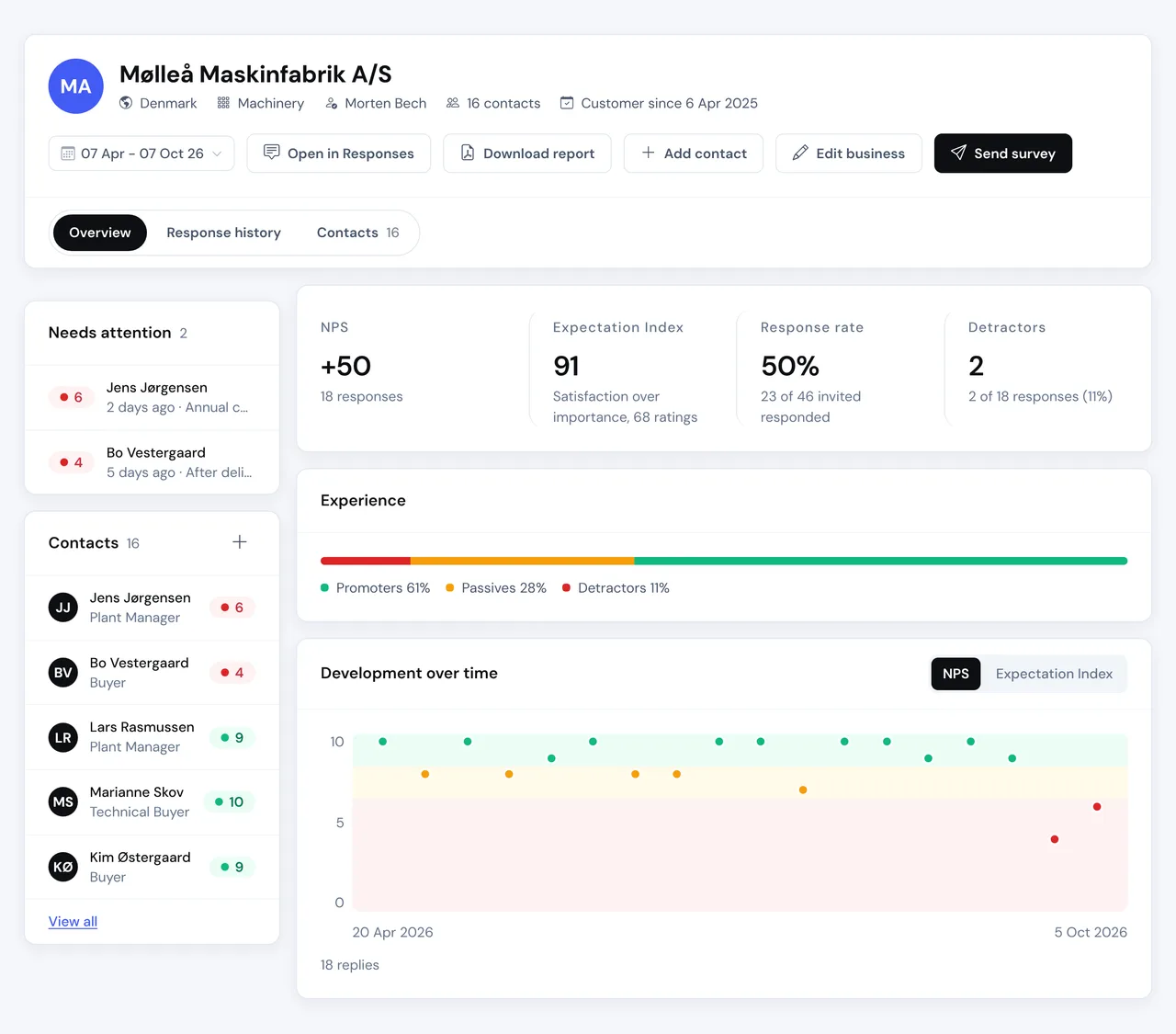Open Jens Jørgensen needs-attention item
The width and height of the screenshot is (1176, 1034).
152,397
